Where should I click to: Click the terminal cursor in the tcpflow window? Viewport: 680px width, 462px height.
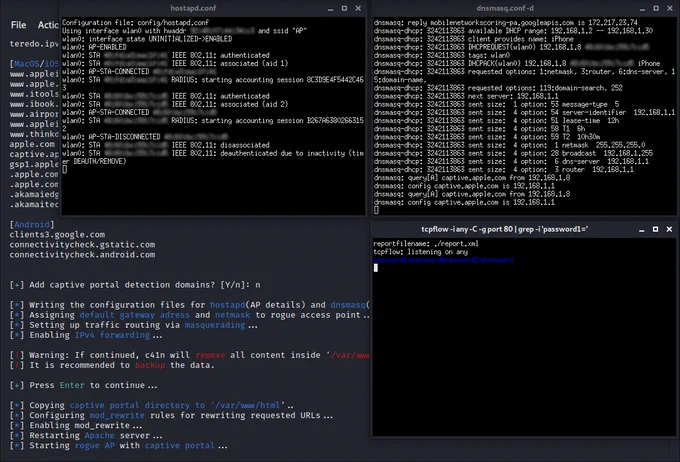(x=376, y=268)
